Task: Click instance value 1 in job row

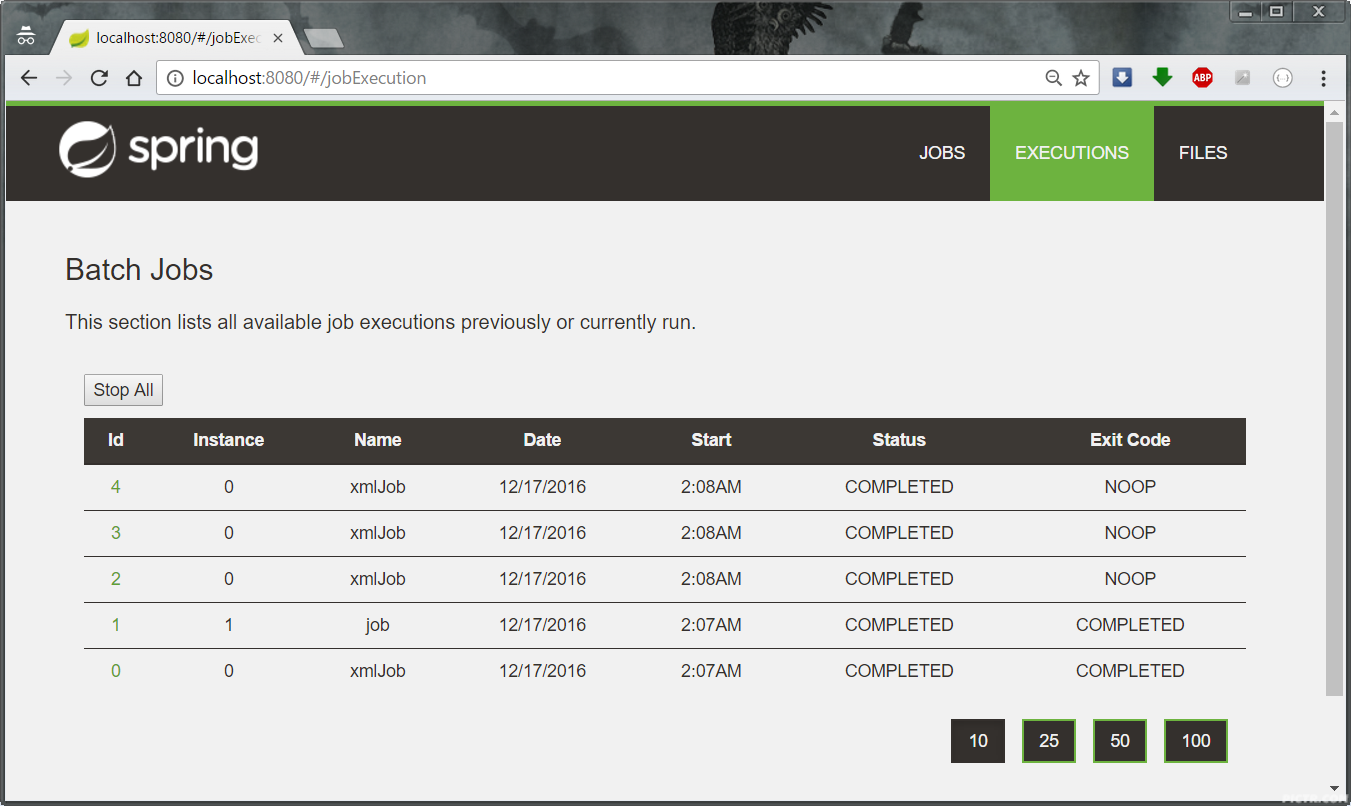Action: click(x=229, y=625)
